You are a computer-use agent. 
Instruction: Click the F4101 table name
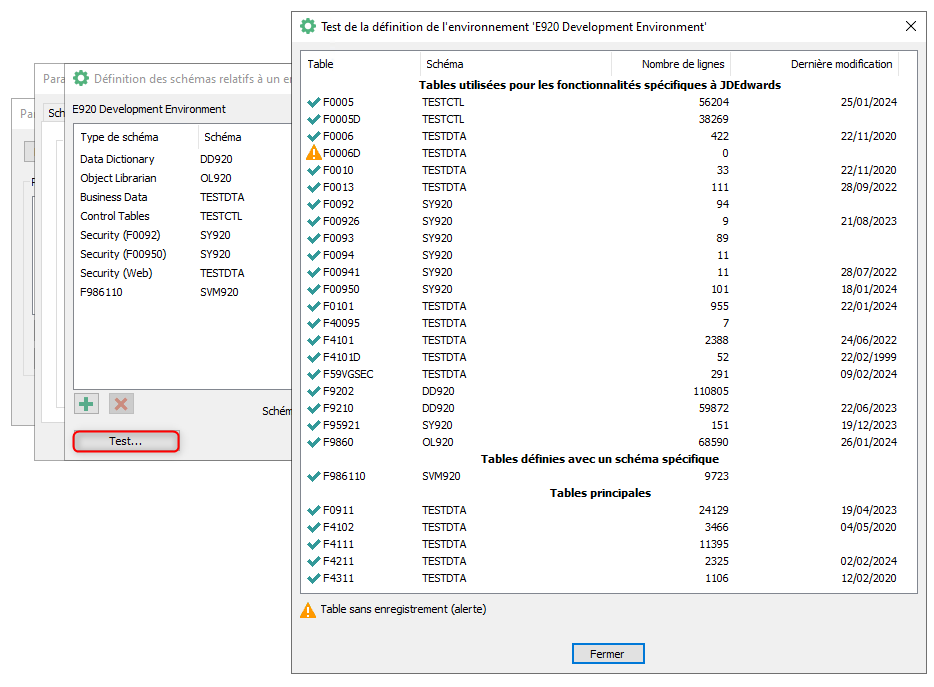point(338,340)
